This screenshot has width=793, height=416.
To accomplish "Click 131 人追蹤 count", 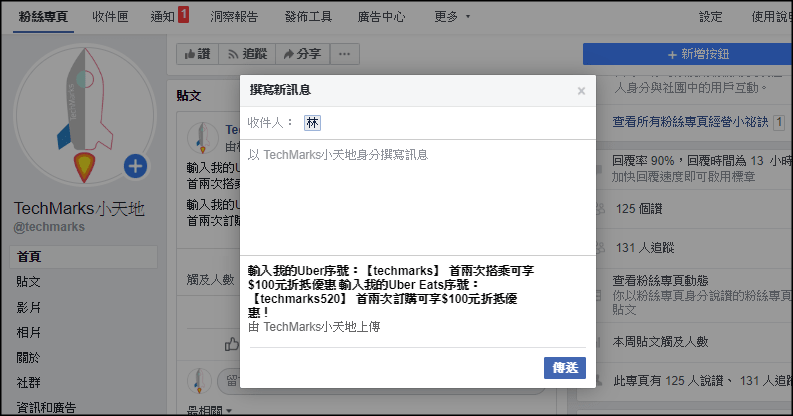I will pos(645,248).
